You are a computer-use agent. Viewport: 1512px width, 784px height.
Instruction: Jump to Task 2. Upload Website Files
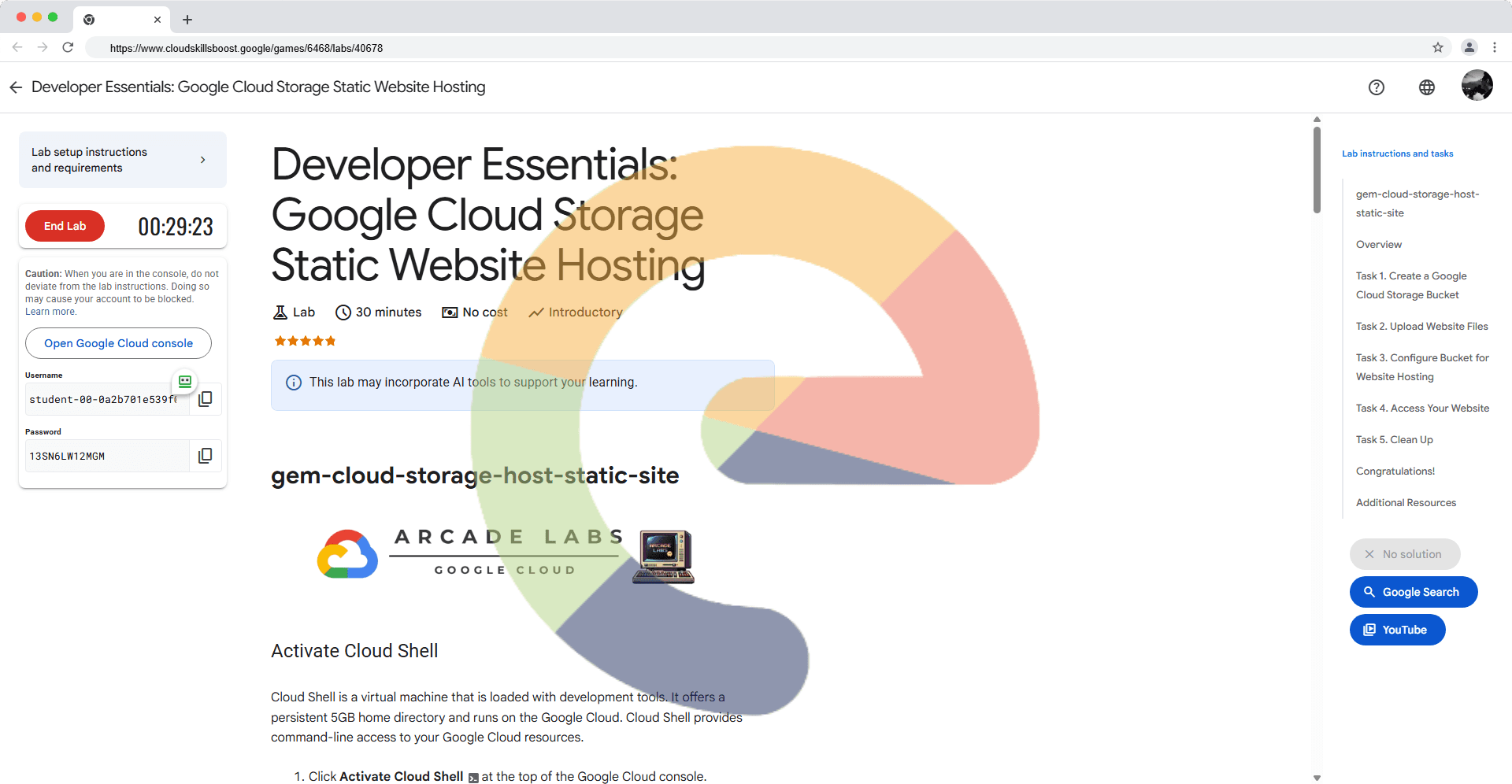[x=1421, y=327]
